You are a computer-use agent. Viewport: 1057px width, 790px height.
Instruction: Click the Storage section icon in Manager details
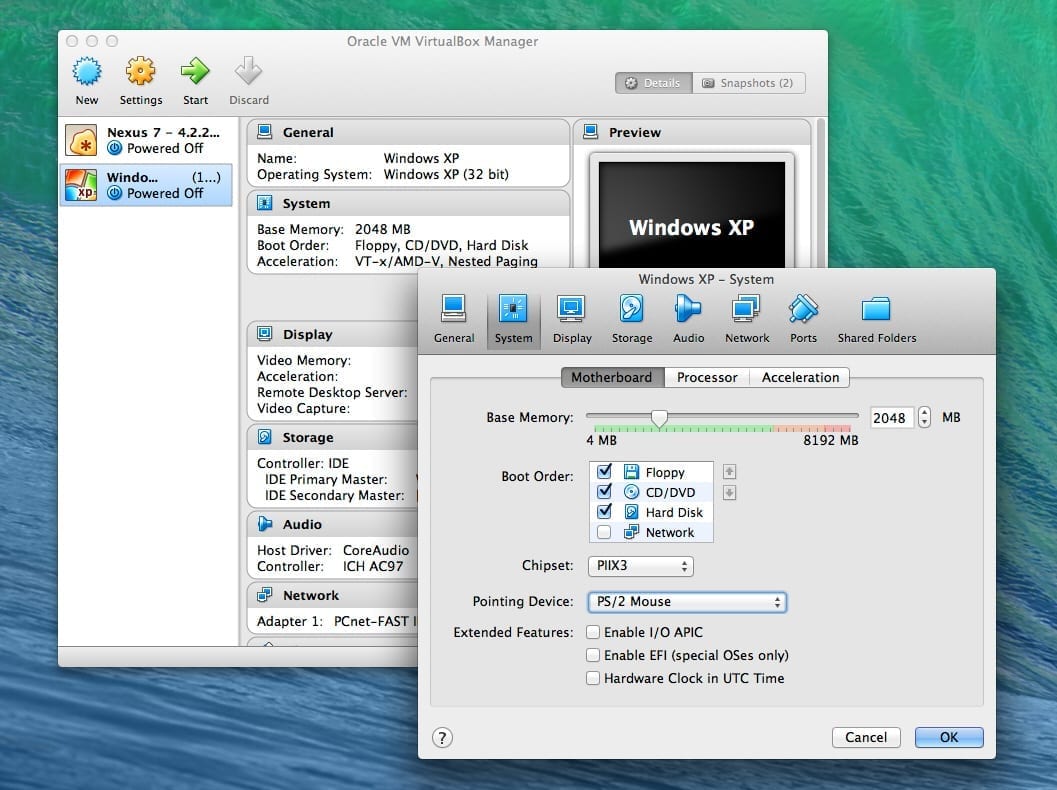pos(265,437)
